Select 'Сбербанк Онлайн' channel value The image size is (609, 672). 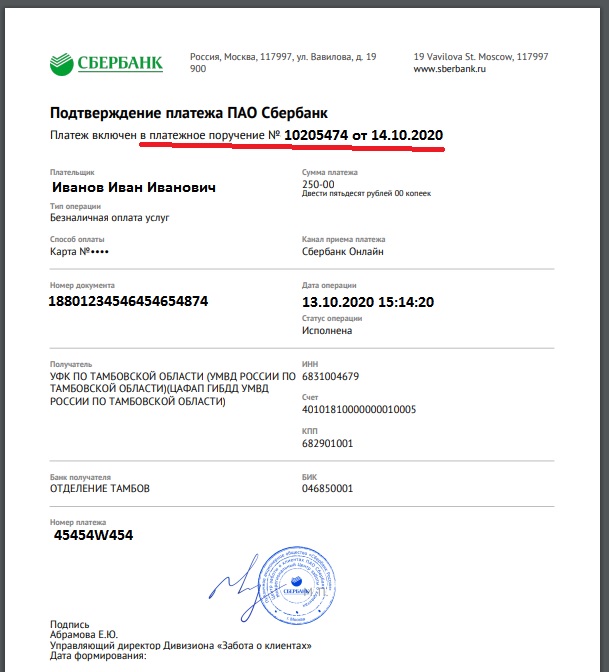pyautogui.click(x=342, y=252)
